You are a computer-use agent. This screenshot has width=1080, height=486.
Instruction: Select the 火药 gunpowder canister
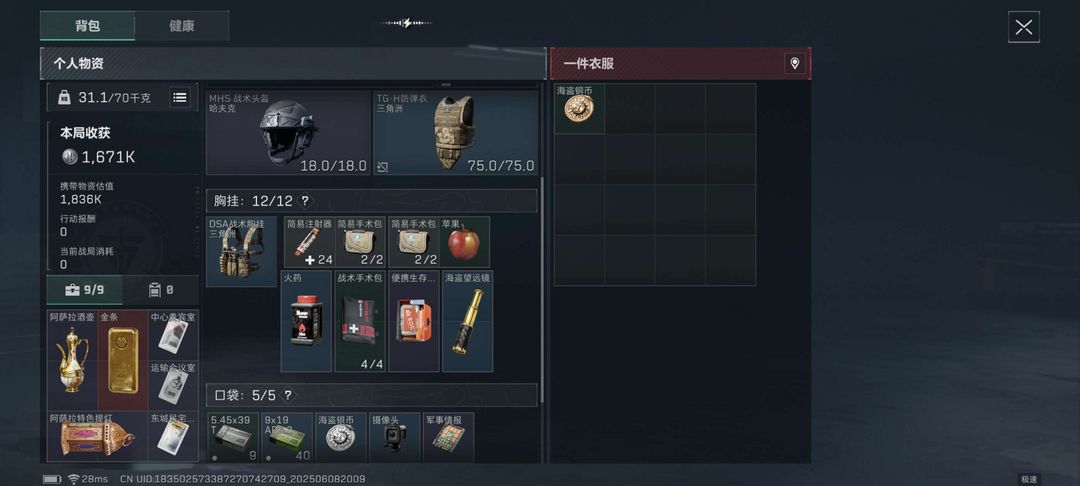[307, 321]
